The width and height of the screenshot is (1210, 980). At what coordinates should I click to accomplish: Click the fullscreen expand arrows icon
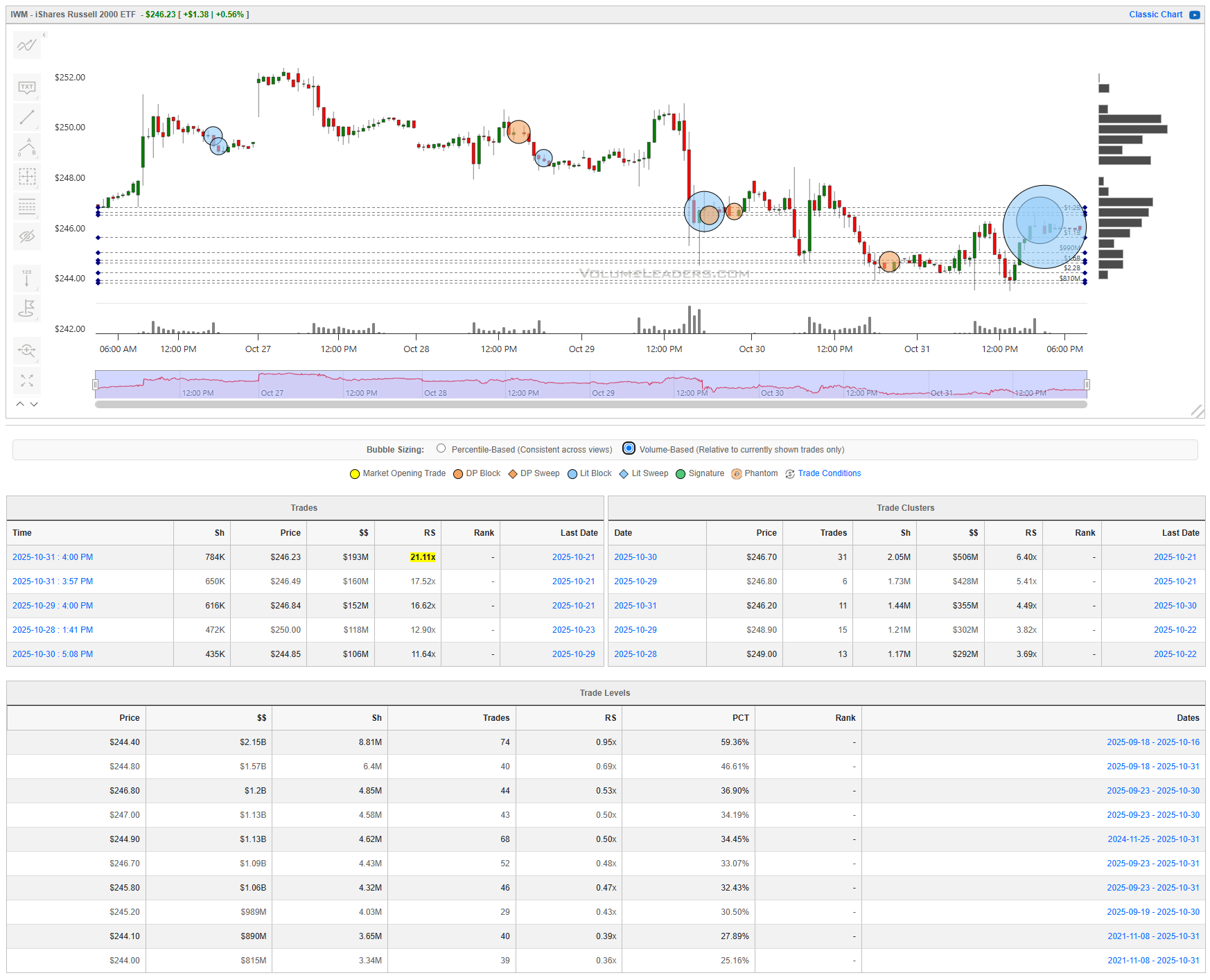[27, 380]
